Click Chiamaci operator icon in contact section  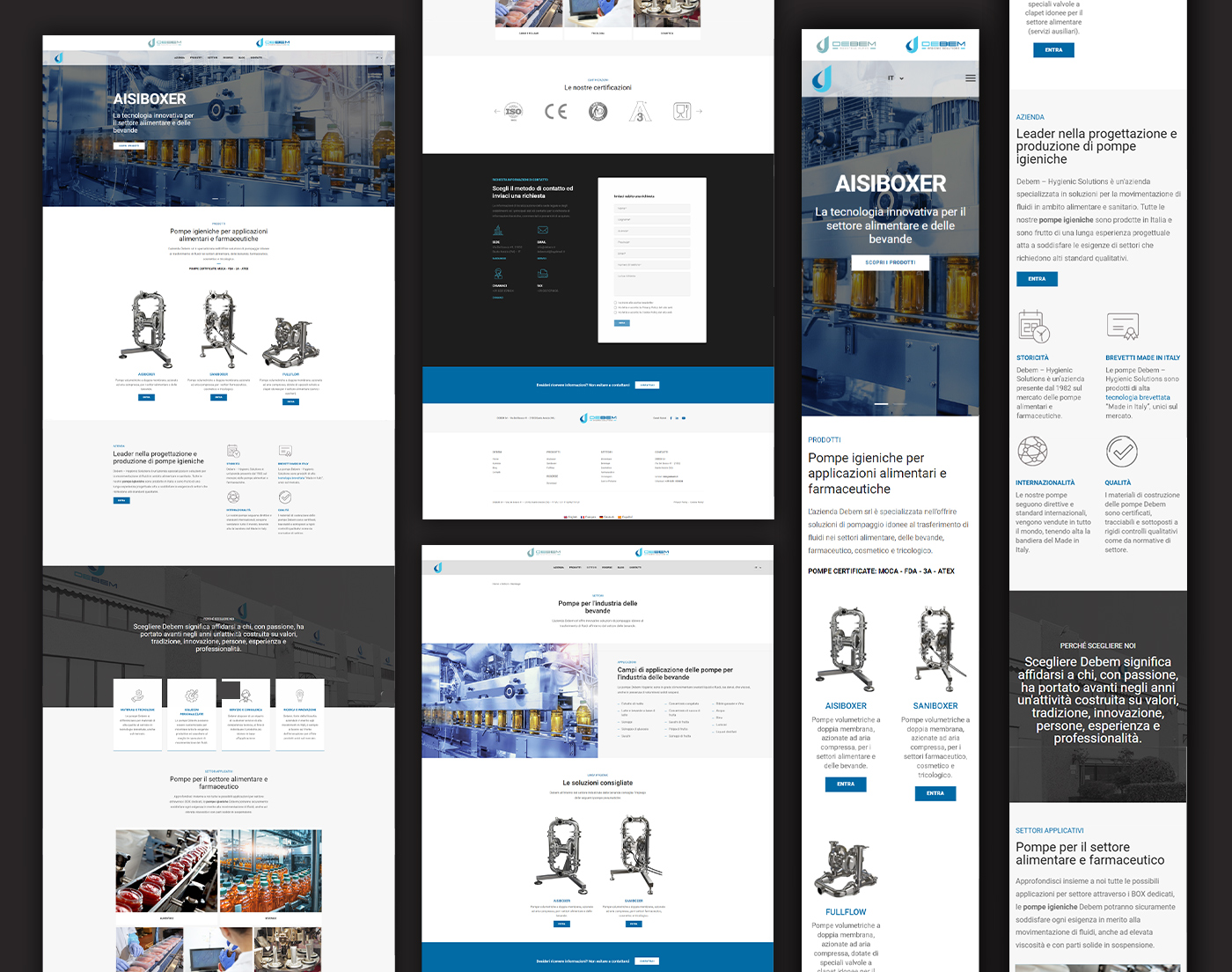pyautogui.click(x=497, y=275)
